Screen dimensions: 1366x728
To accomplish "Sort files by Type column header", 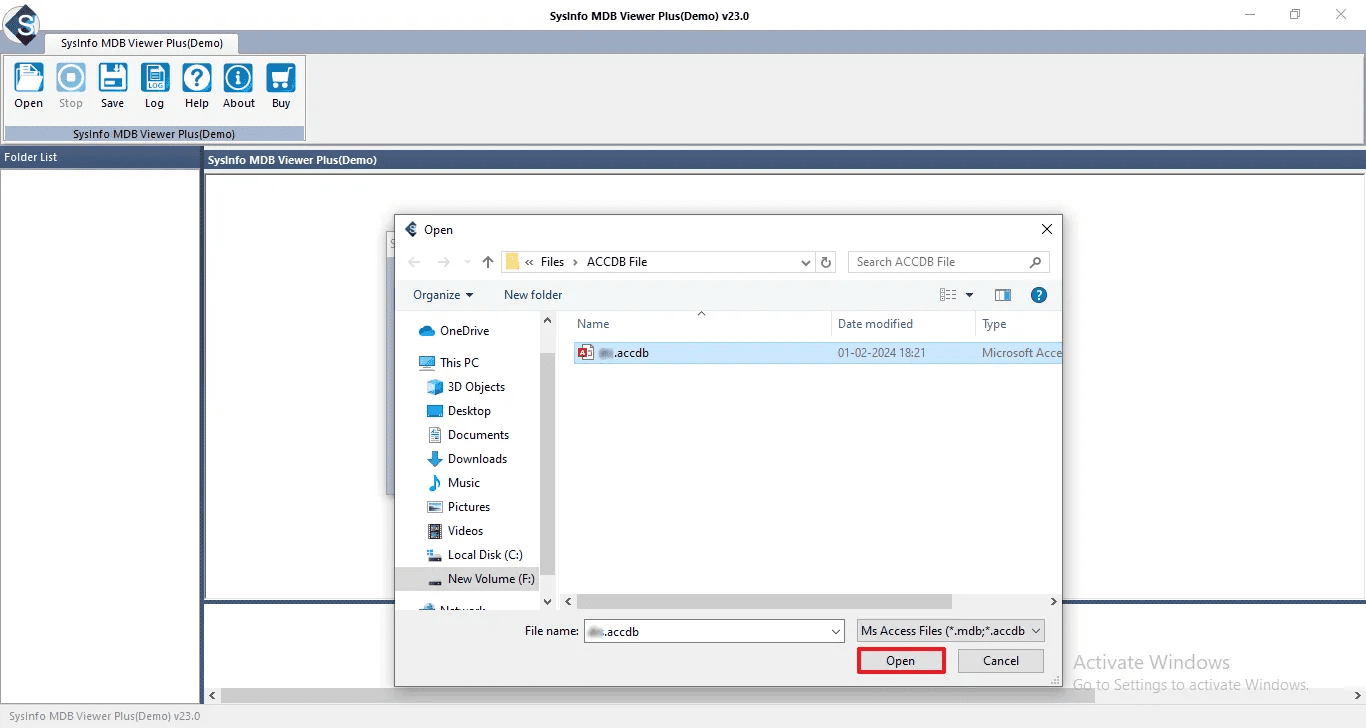I will [994, 324].
